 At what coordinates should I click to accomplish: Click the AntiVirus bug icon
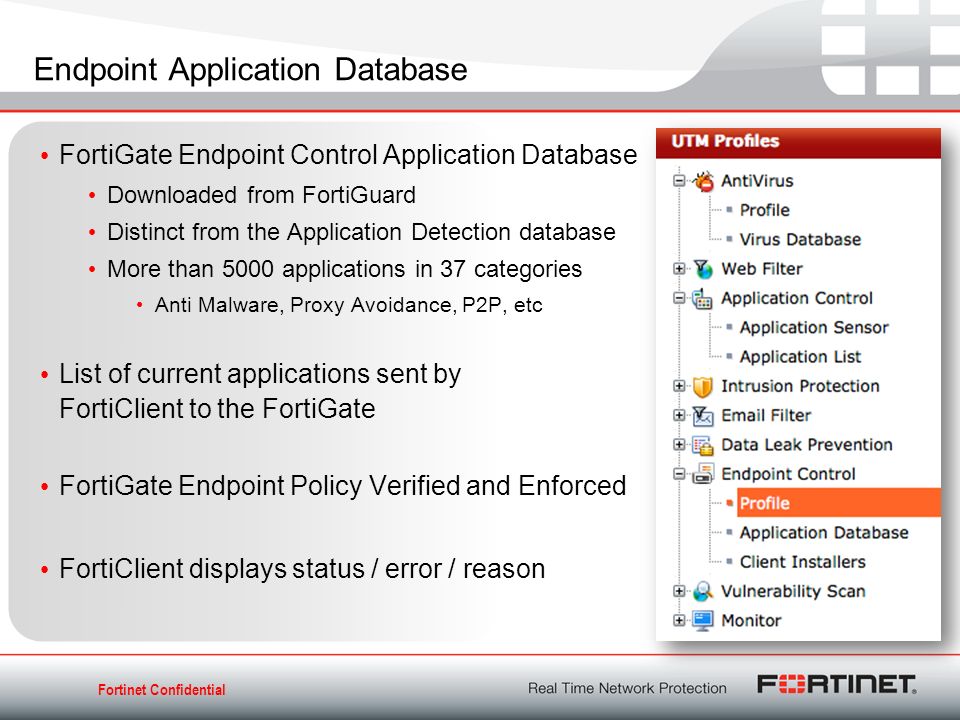click(703, 181)
